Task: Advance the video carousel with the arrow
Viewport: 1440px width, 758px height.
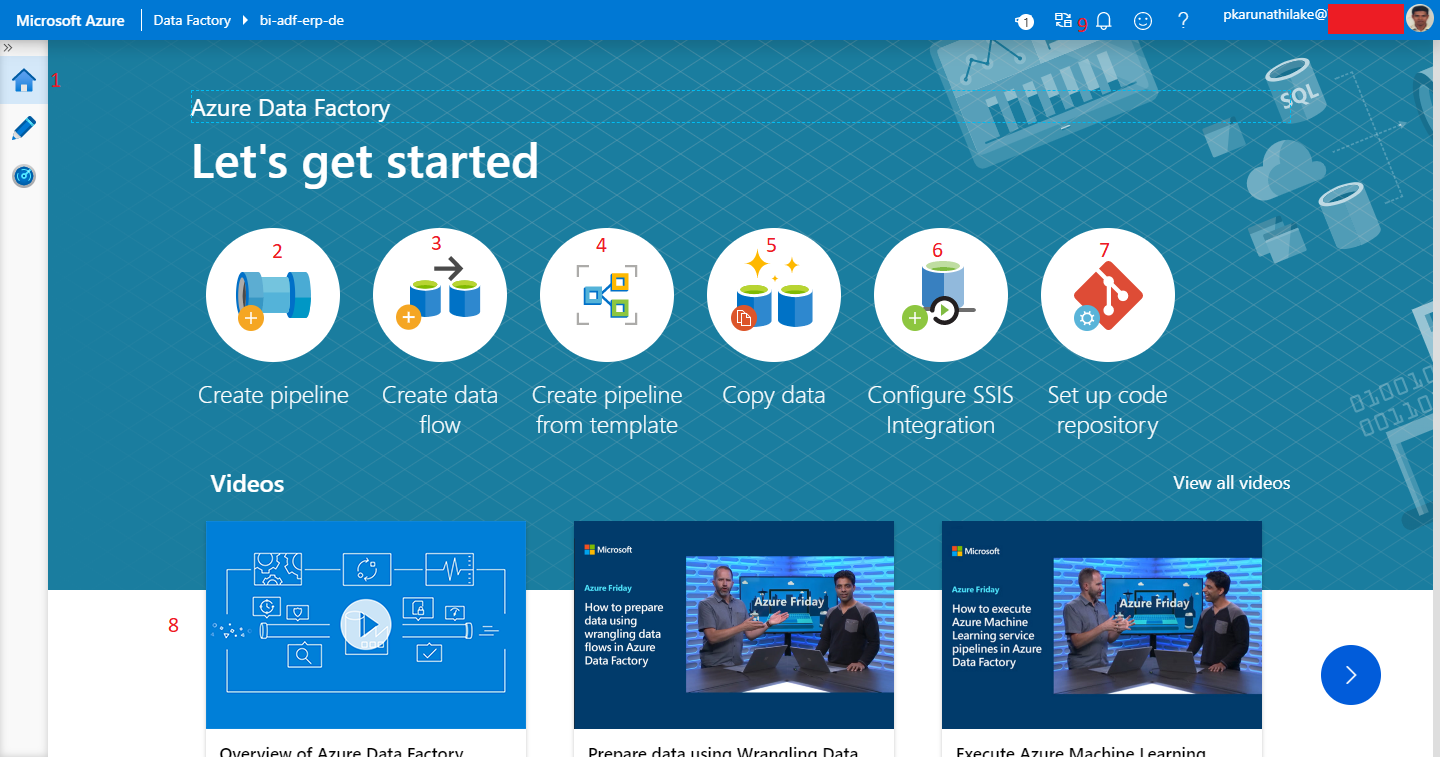Action: tap(1350, 675)
